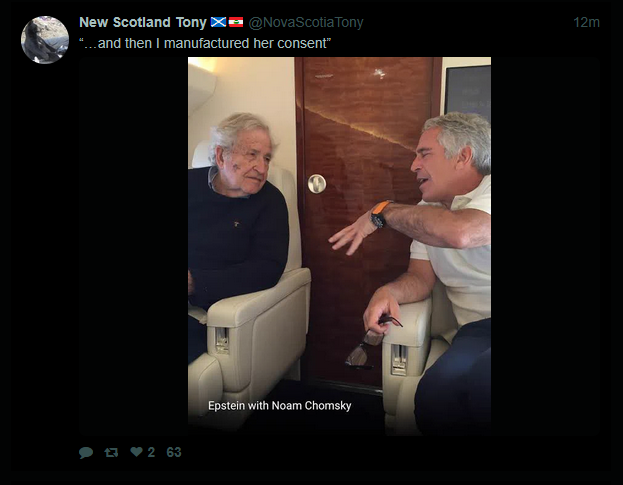
Task: Open the attached airplane cabin photo
Action: point(339,246)
